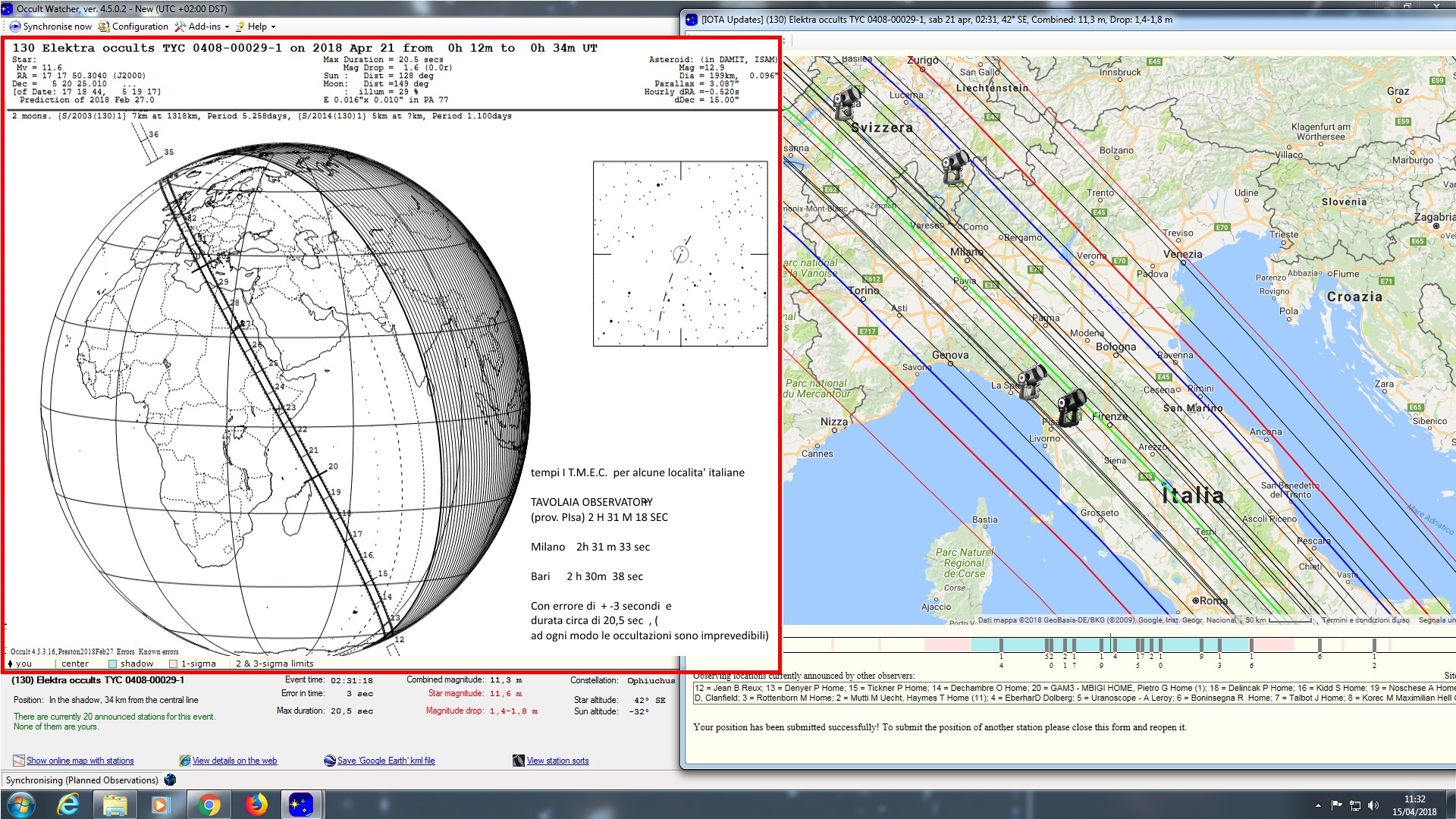Expand the Add-ins dropdown arrow
The height and width of the screenshot is (819, 1456).
coord(227,27)
